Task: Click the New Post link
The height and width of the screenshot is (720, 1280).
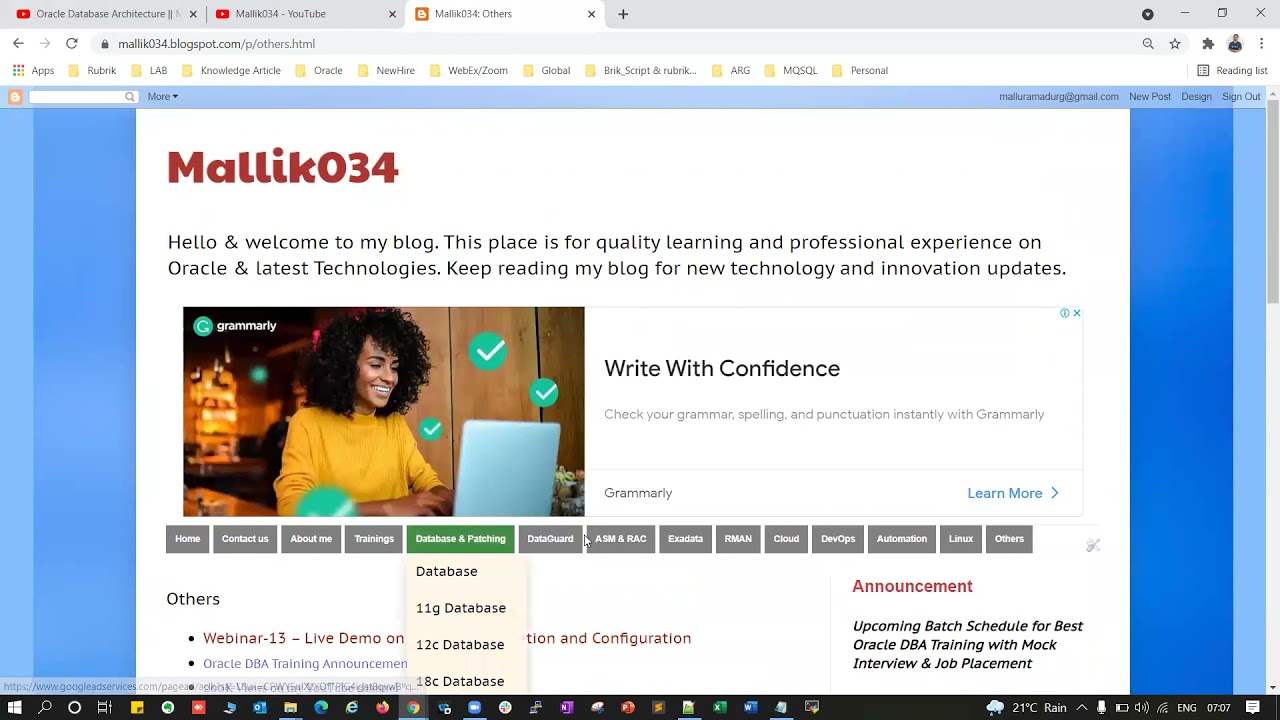Action: coord(1150,97)
